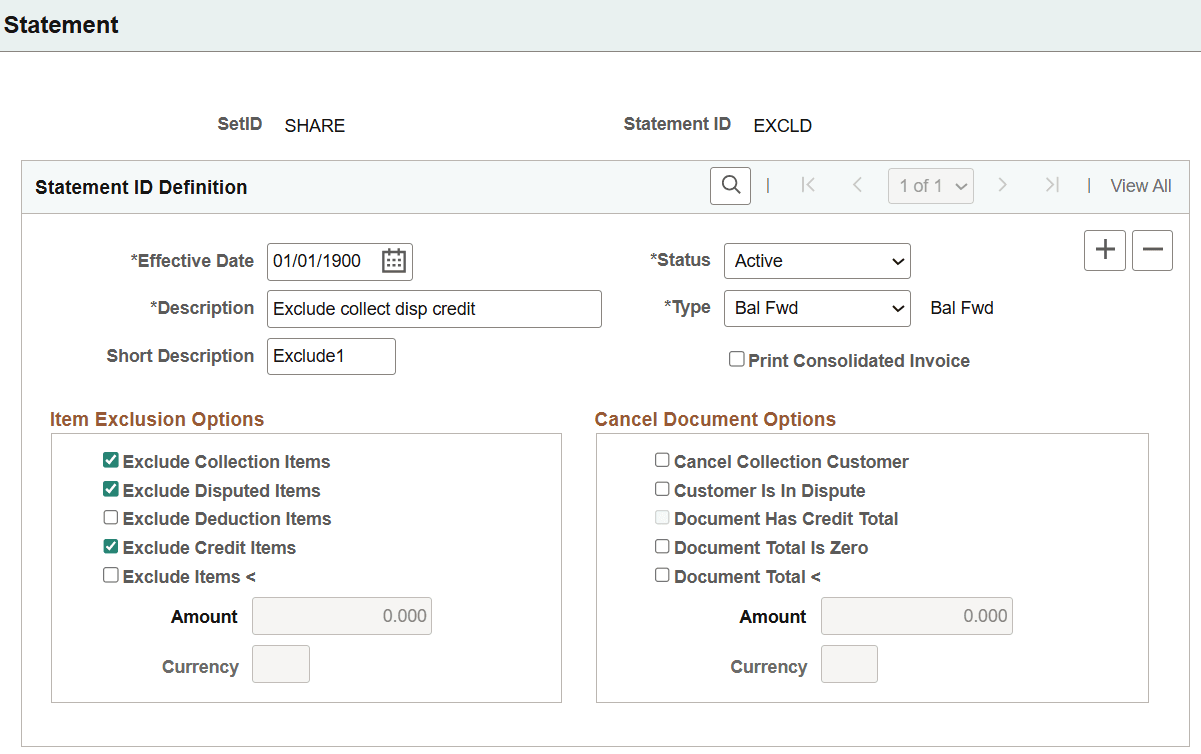Go to previous row arrow icon
The width and height of the screenshot is (1201, 754).
[x=857, y=185]
